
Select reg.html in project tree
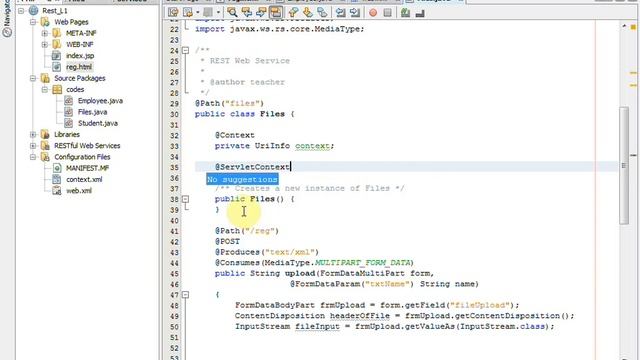(79, 67)
